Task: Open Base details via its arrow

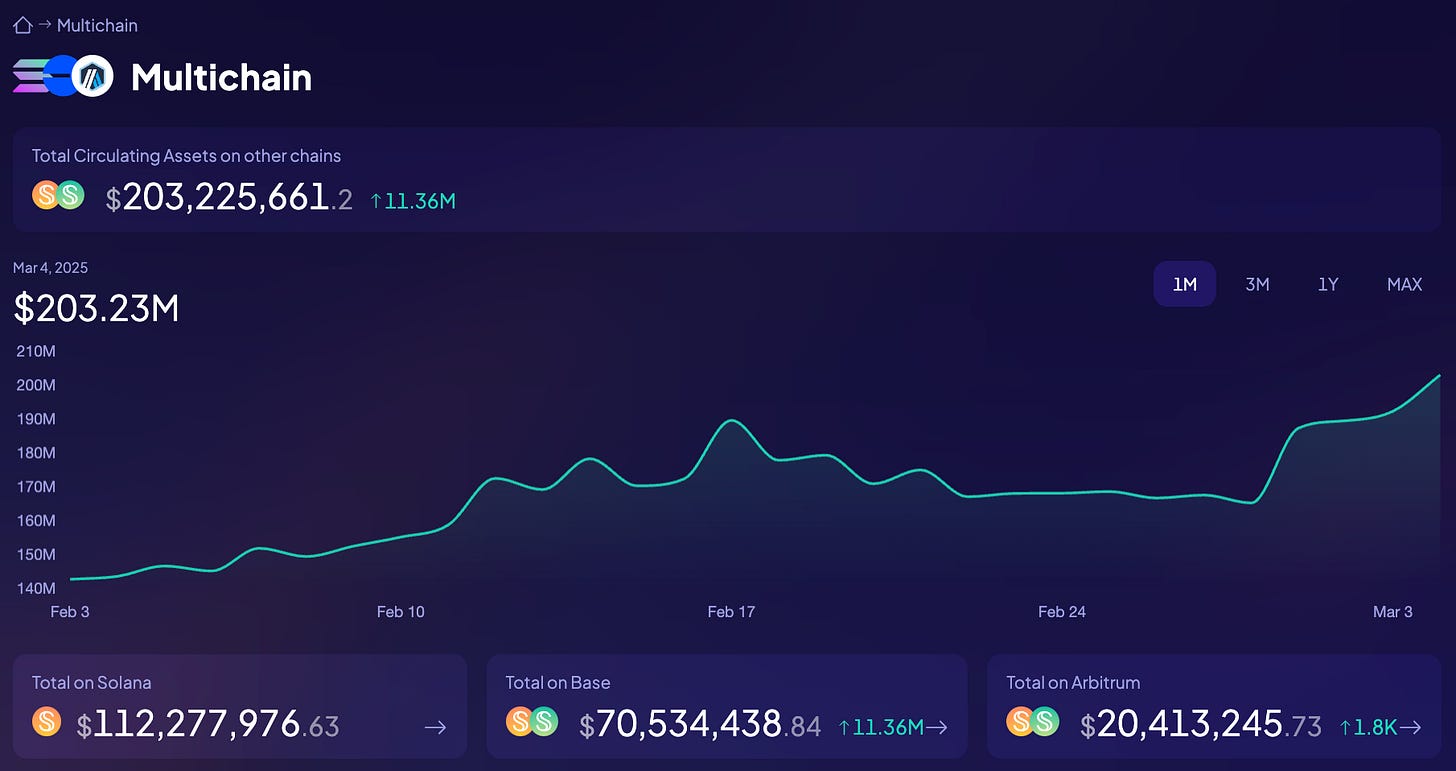Action: click(x=936, y=727)
